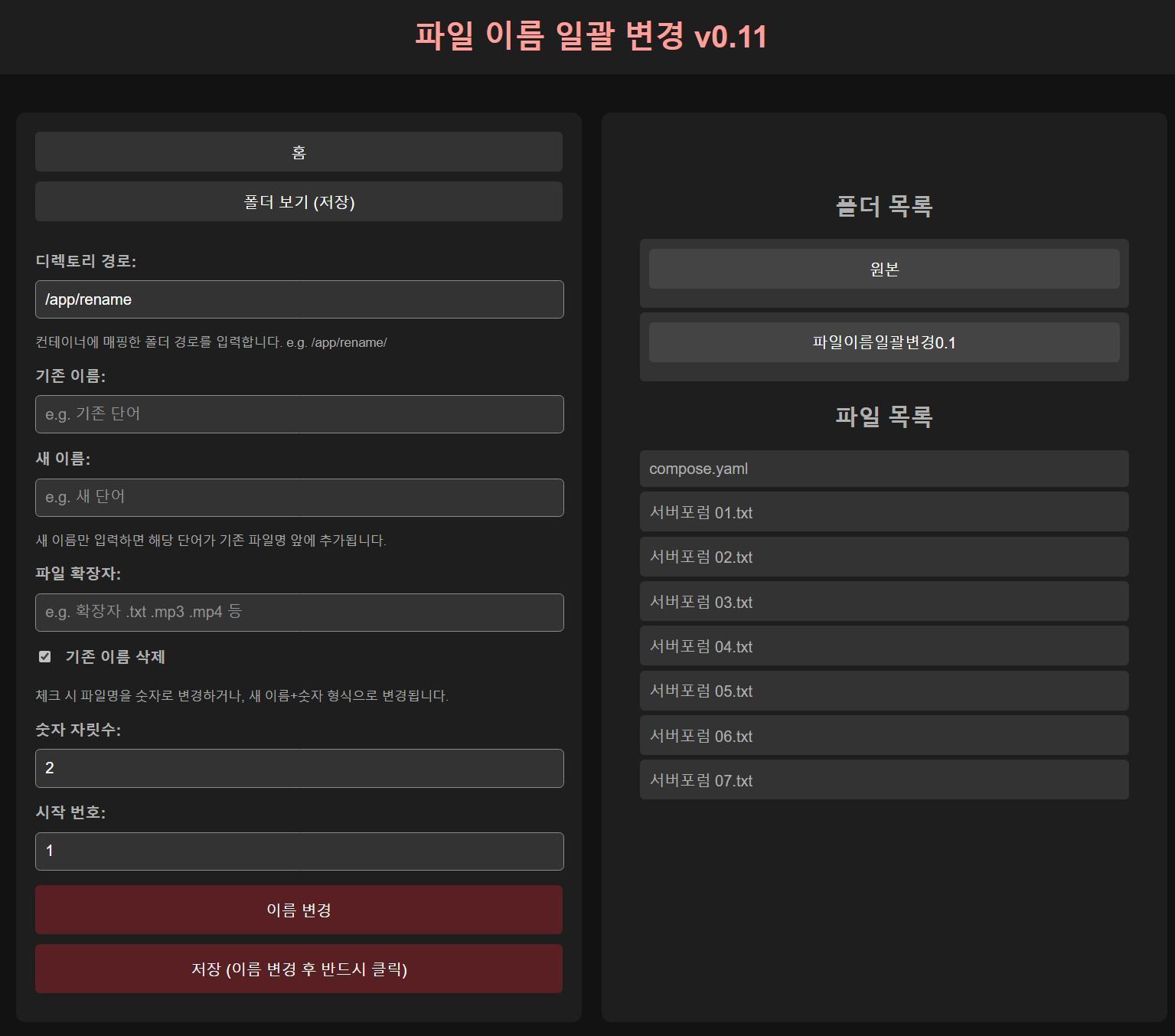Open the 원본 folder
This screenshot has height=1036, width=1175.
pyautogui.click(x=884, y=269)
